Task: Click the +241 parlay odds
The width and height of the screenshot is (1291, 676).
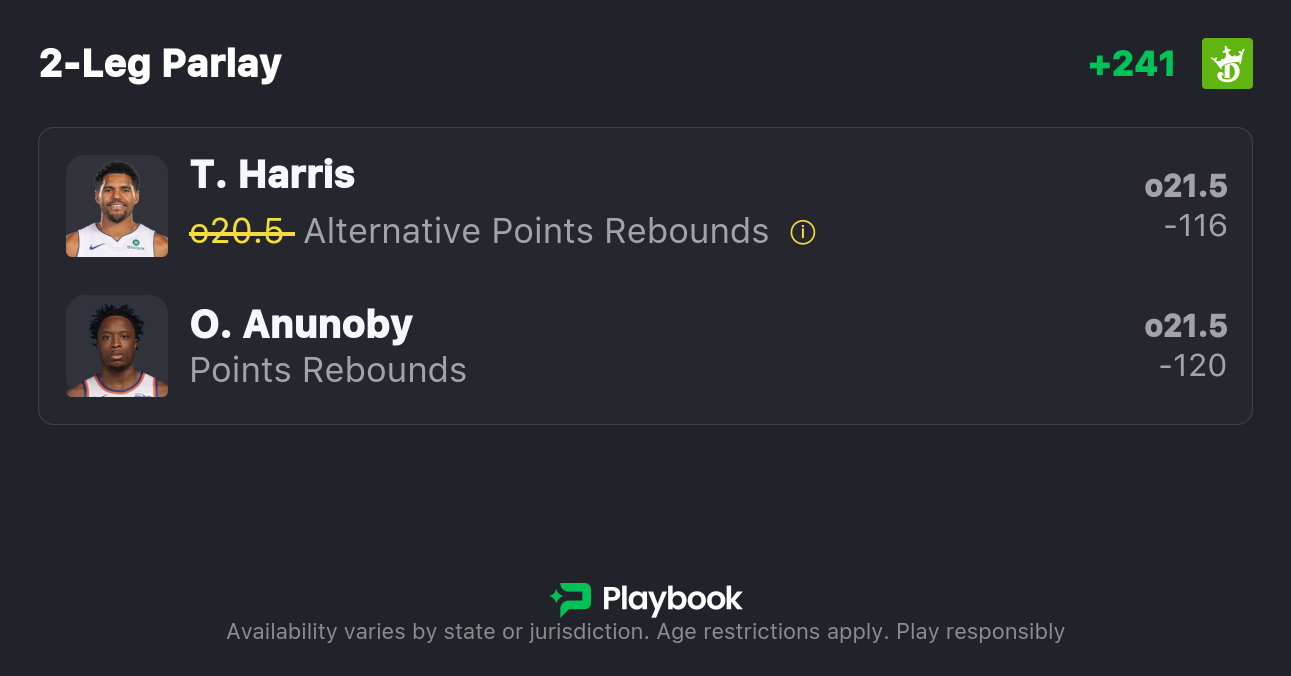Action: (x=1132, y=64)
